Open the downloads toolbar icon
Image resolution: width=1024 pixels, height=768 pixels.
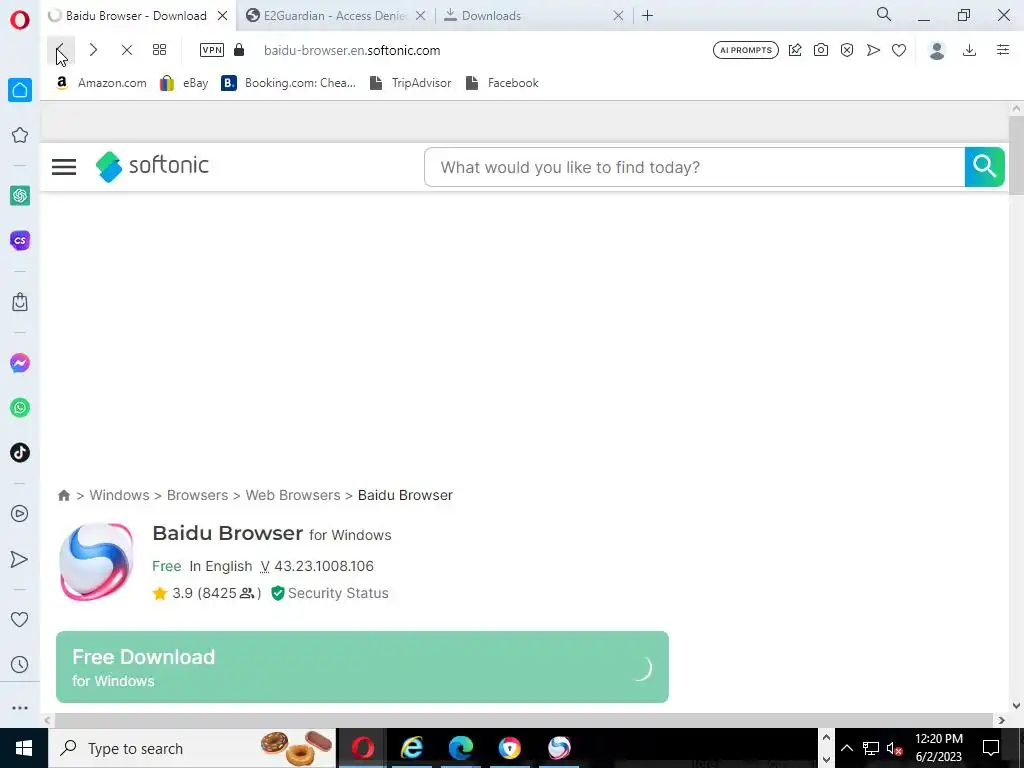(x=970, y=50)
